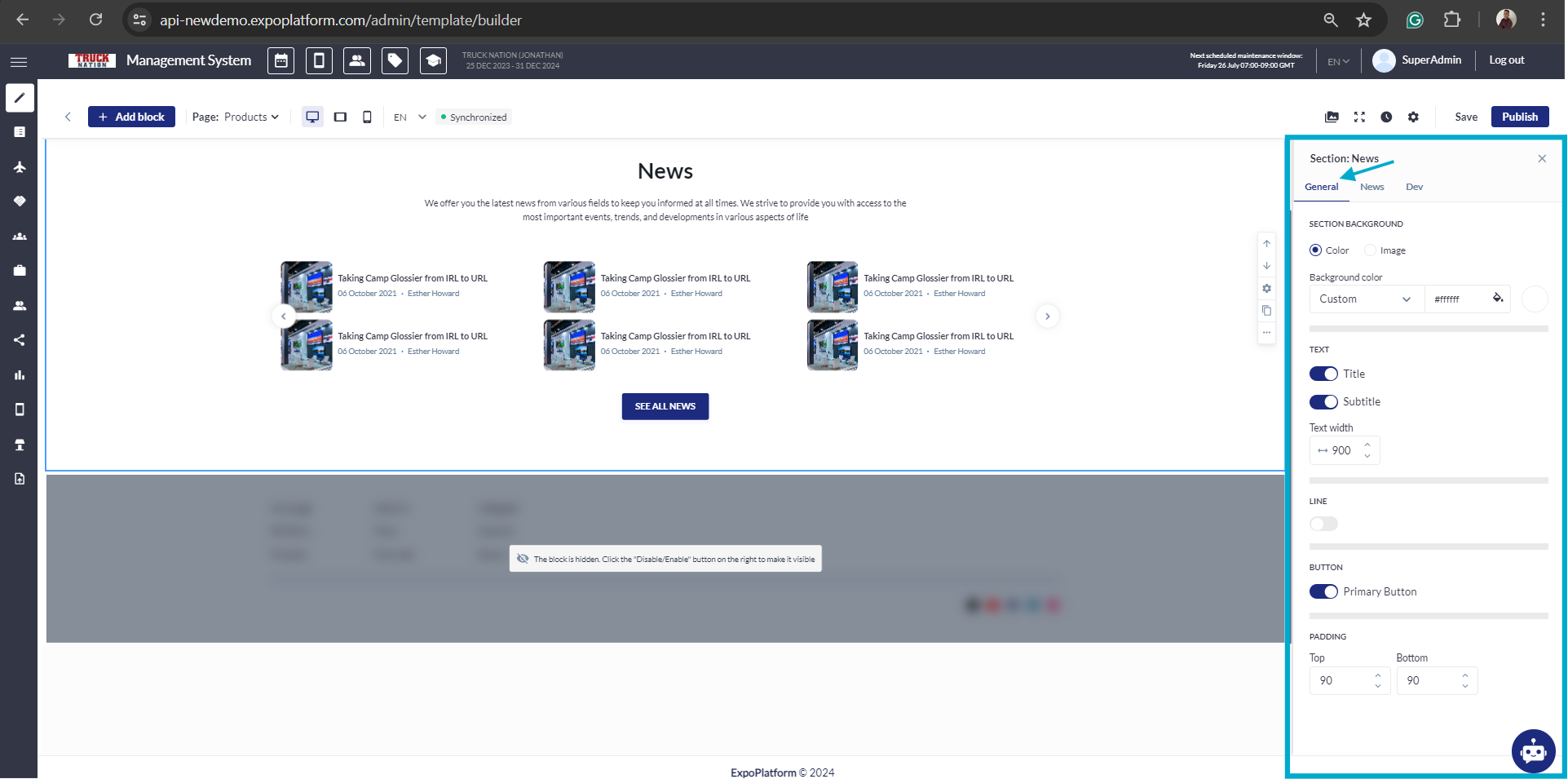Open the calendar icon in the top bar
The image size is (1568, 779).
click(x=281, y=60)
